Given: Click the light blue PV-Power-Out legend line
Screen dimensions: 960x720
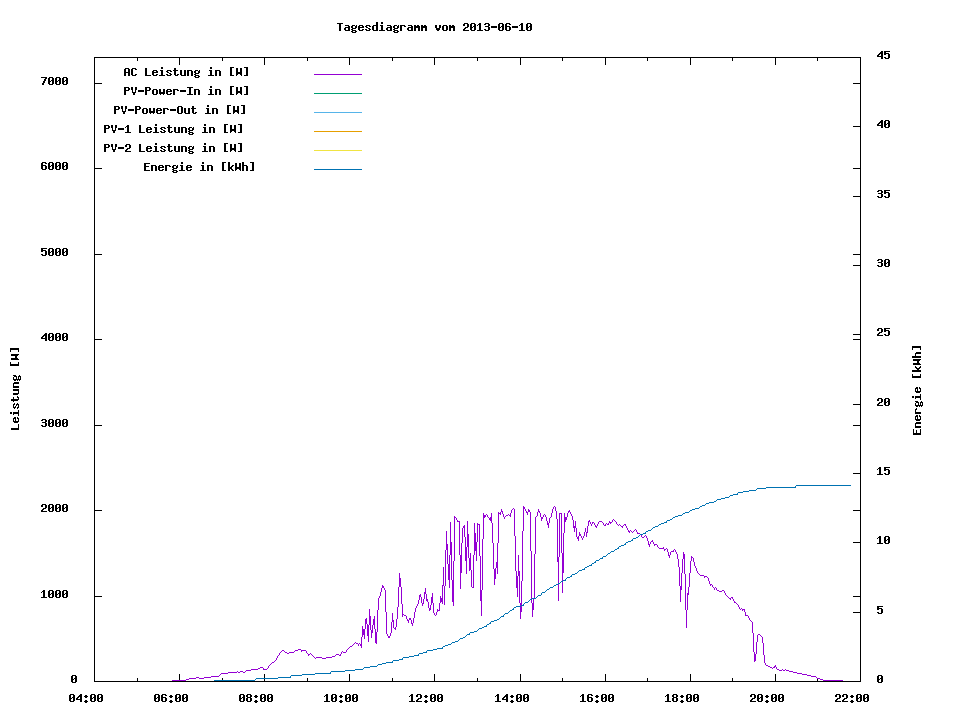Looking at the screenshot, I should tap(337, 112).
